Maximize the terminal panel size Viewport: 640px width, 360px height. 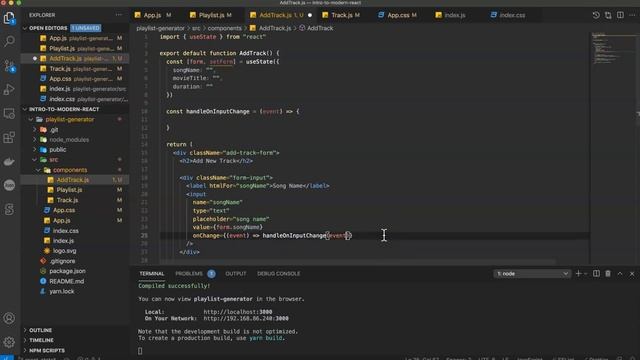click(620, 273)
